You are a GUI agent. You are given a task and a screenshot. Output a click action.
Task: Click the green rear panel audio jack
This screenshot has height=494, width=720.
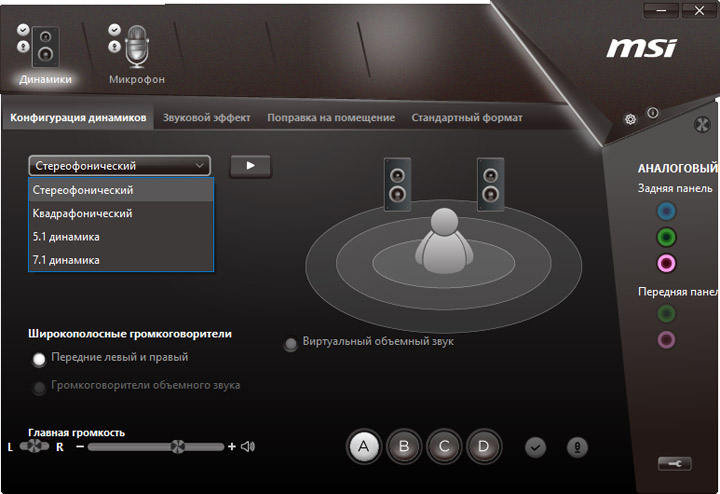point(666,237)
